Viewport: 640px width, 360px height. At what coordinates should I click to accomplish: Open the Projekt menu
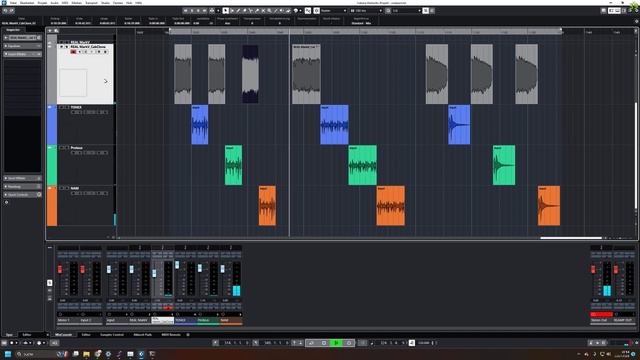tap(42, 2)
